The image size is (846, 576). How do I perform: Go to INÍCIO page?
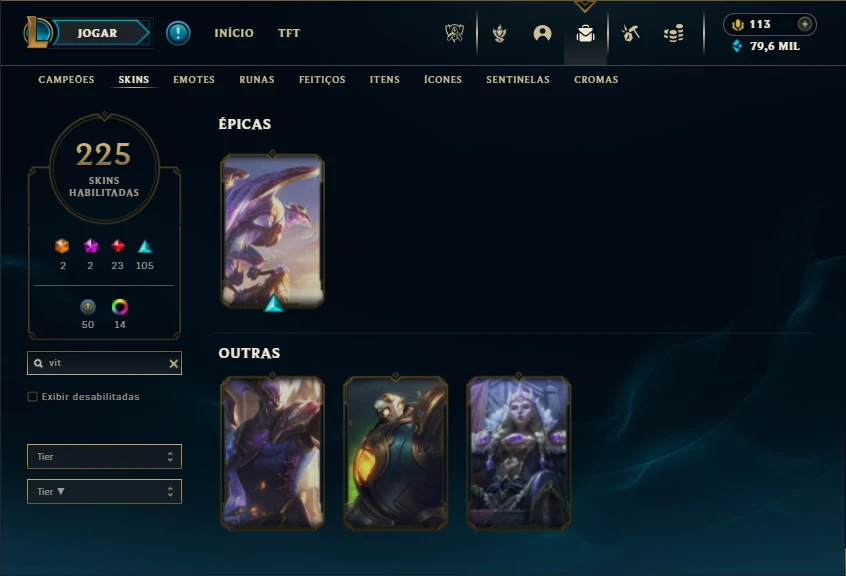pos(234,33)
